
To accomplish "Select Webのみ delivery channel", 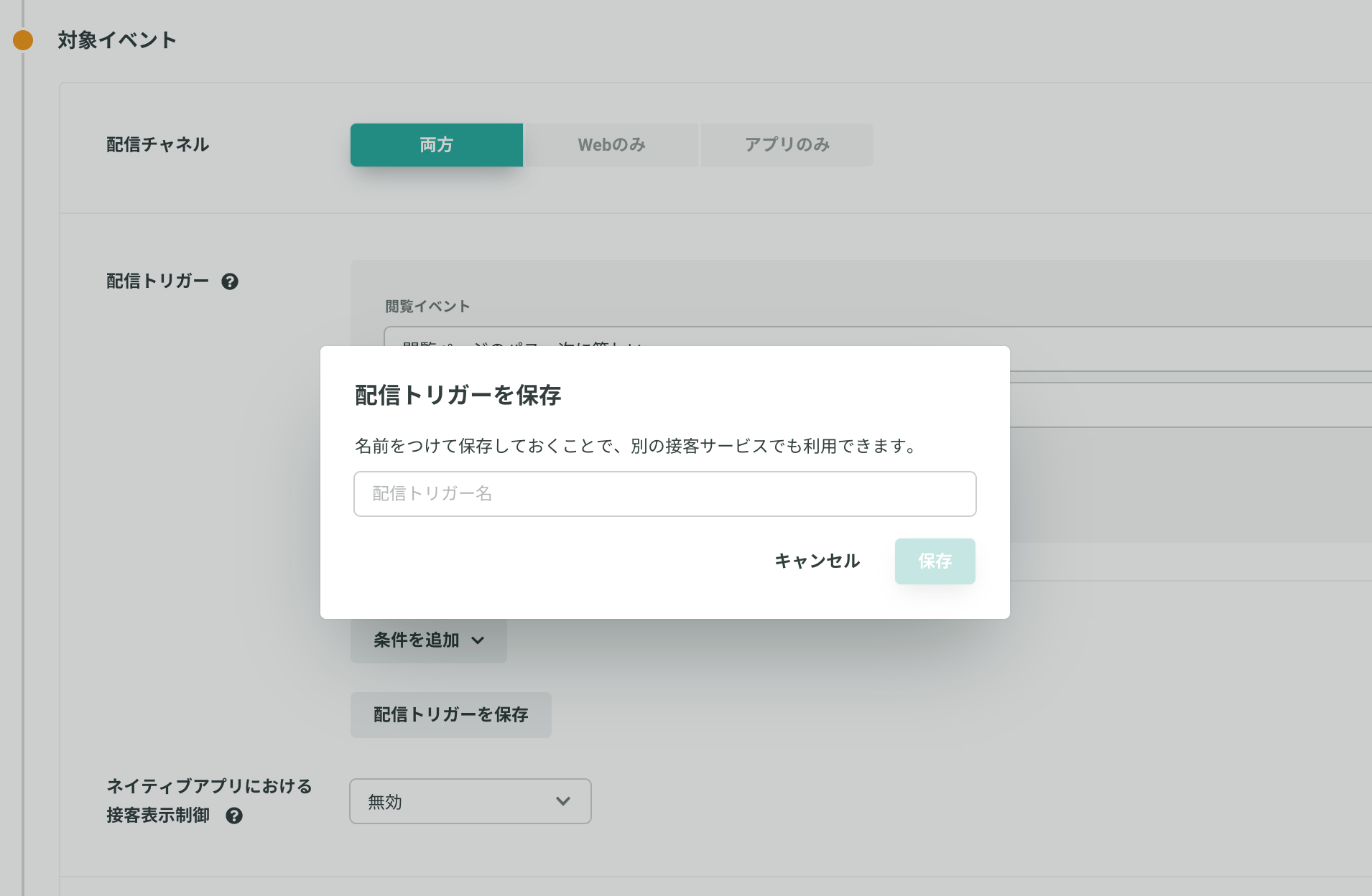I will [x=611, y=145].
